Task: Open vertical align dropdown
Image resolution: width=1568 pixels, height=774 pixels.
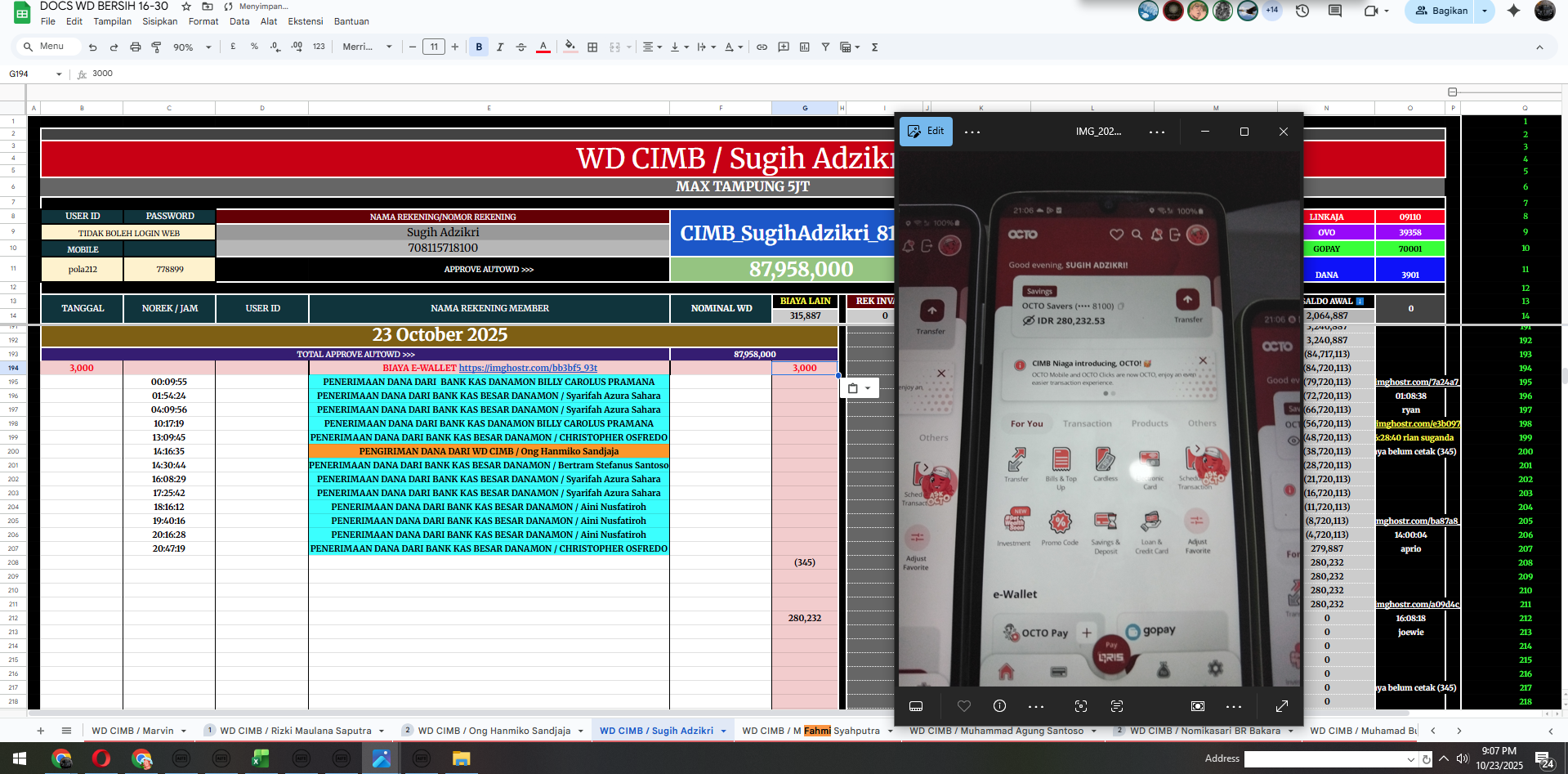Action: [679, 47]
